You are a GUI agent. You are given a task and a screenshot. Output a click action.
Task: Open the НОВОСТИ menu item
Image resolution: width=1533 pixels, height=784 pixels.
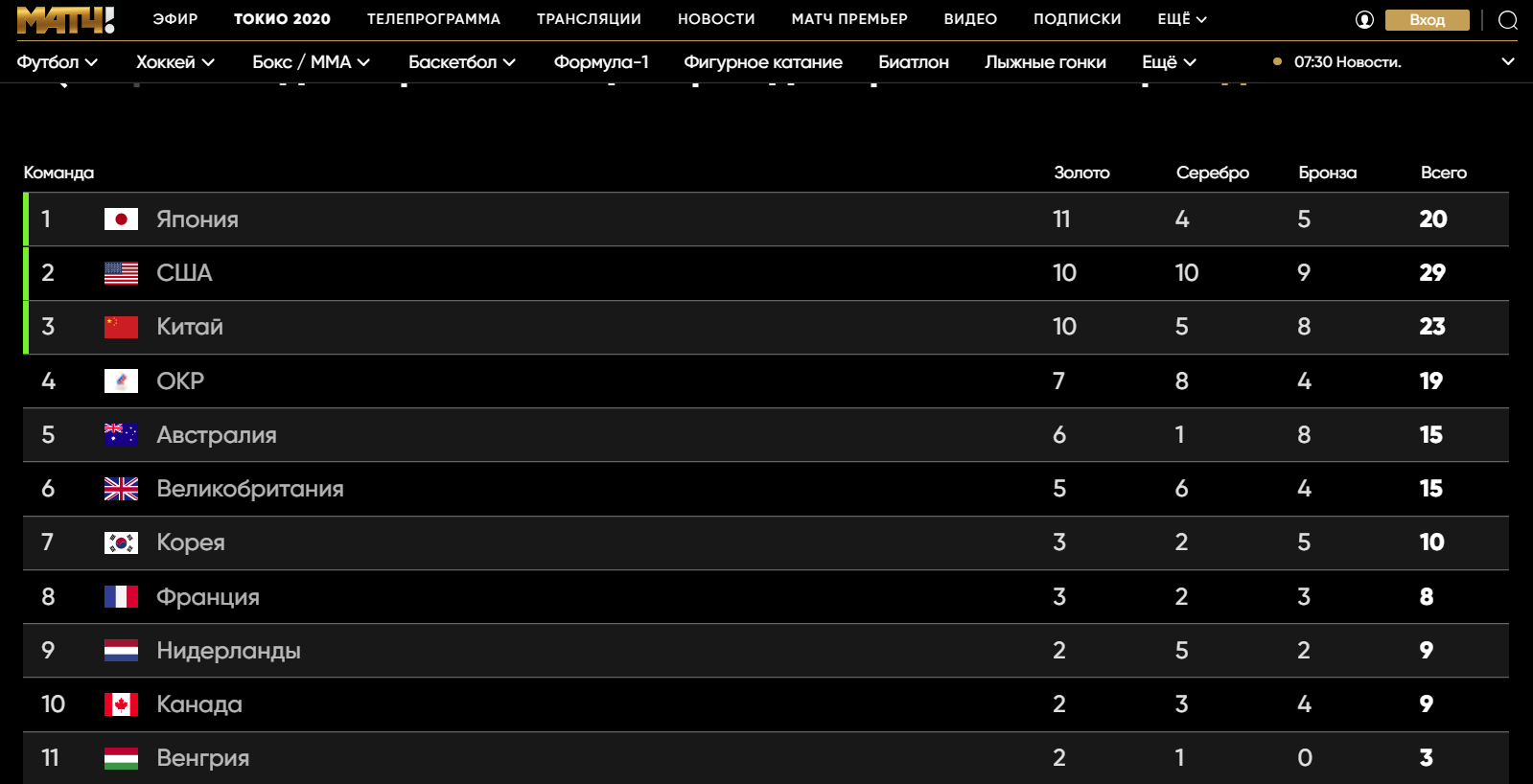(716, 19)
